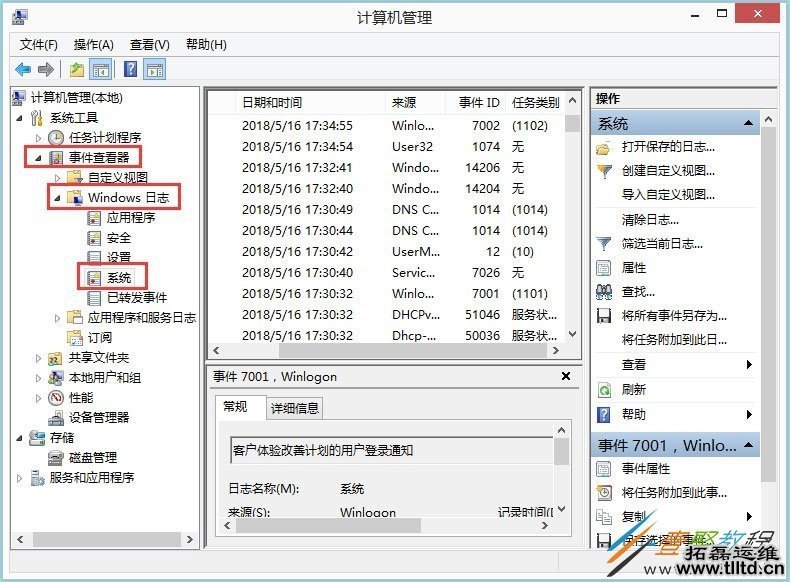The width and height of the screenshot is (790, 582).
Task: Collapse the 存储 tree node
Action: point(20,438)
